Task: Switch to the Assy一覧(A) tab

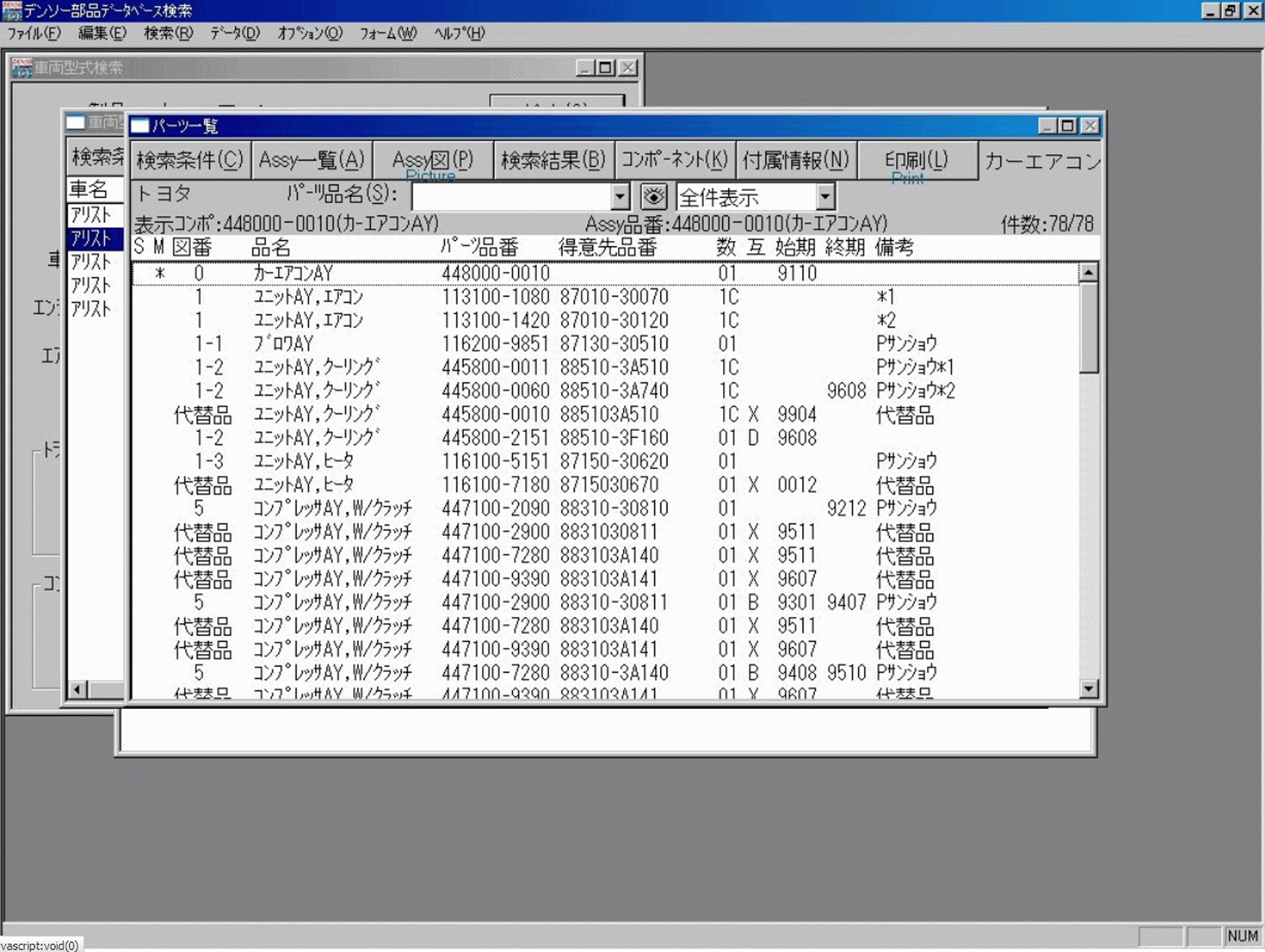Action: pos(312,160)
